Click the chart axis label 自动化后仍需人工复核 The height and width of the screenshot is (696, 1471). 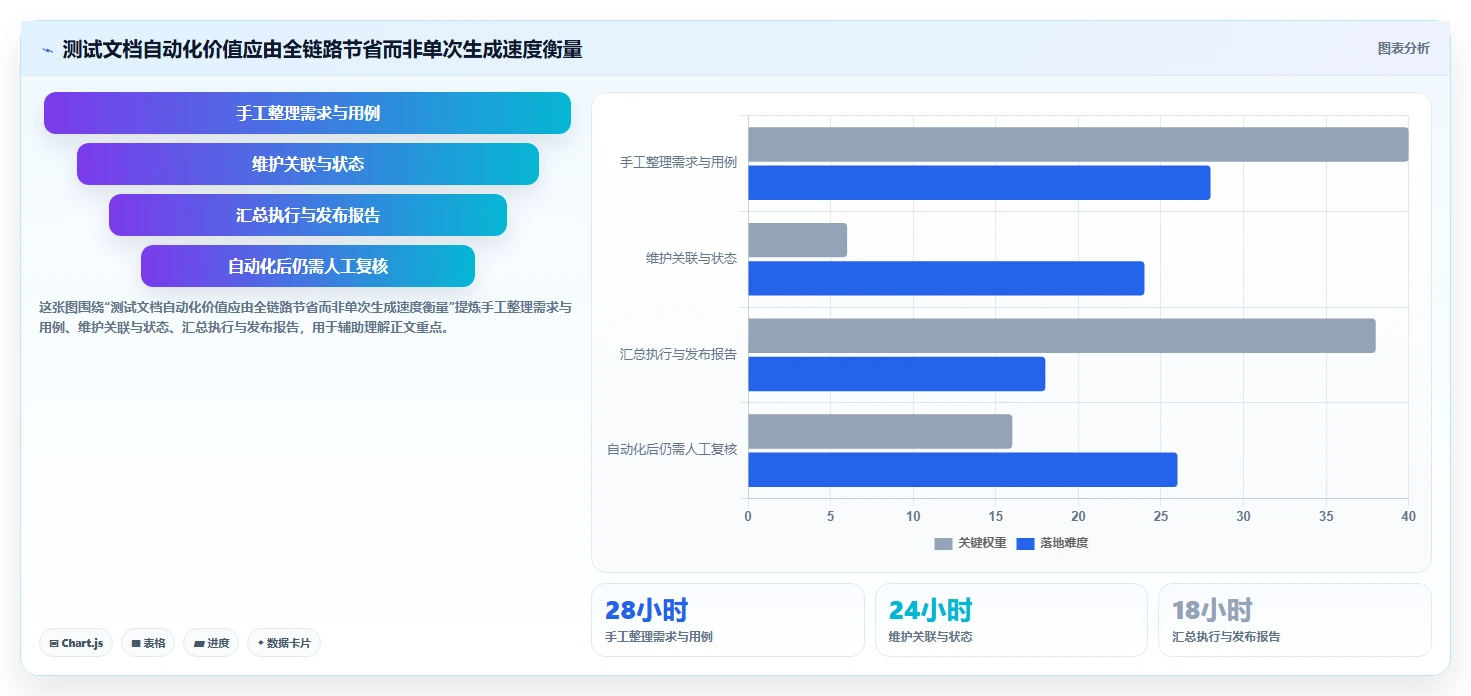coord(672,450)
